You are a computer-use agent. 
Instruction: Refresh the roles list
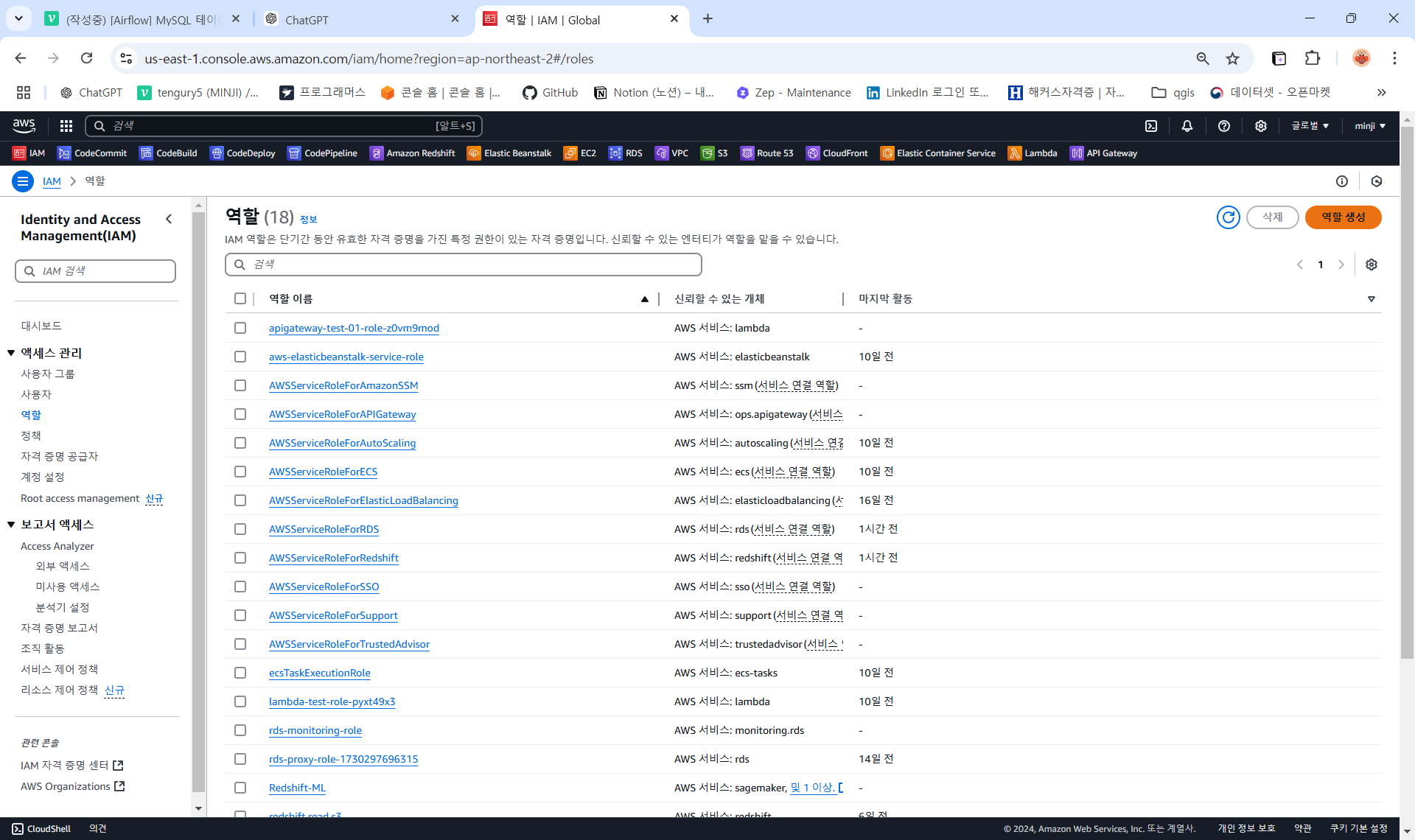(1228, 217)
